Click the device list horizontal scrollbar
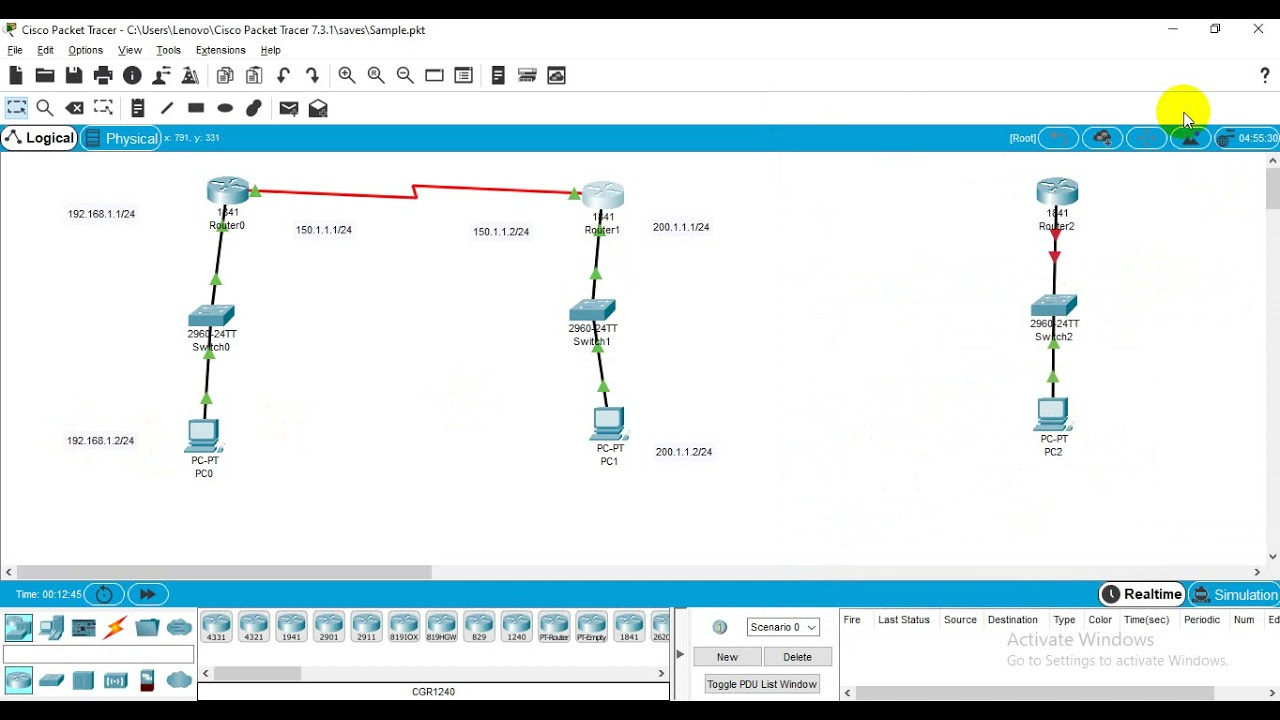The image size is (1280, 720). click(257, 674)
